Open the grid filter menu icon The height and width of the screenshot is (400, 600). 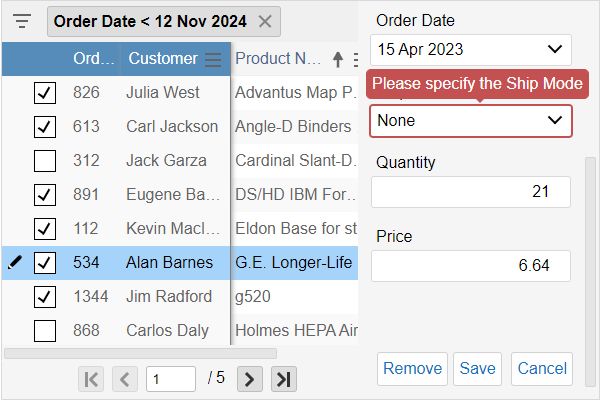(22, 21)
